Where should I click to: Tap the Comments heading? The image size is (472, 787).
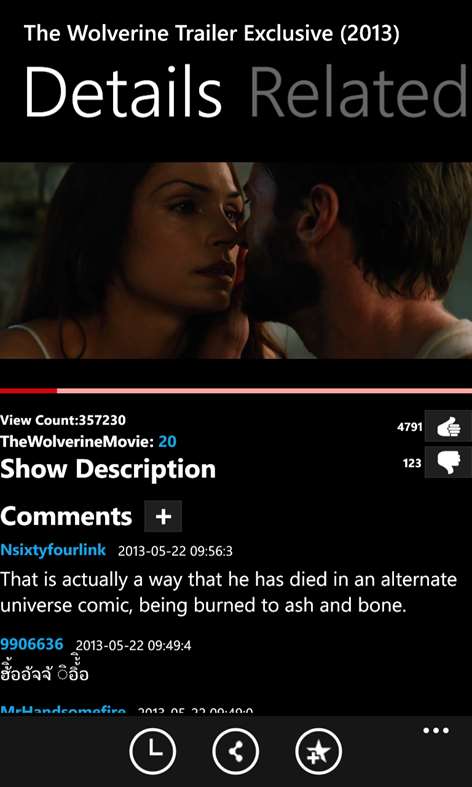coord(66,516)
